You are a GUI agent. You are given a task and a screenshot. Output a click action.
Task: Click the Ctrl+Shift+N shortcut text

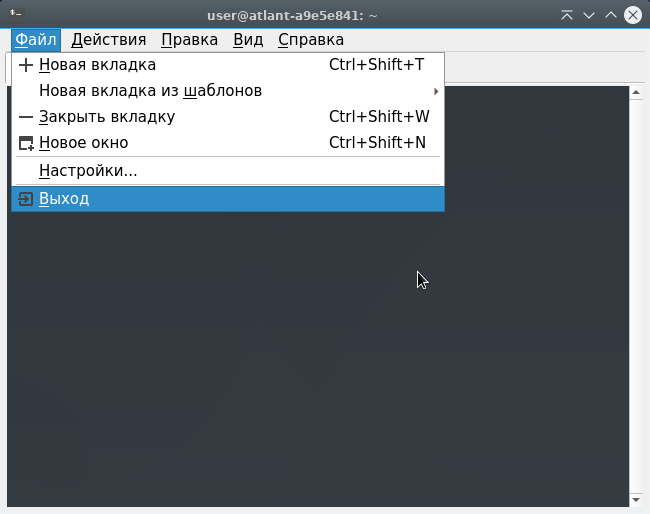pos(377,143)
